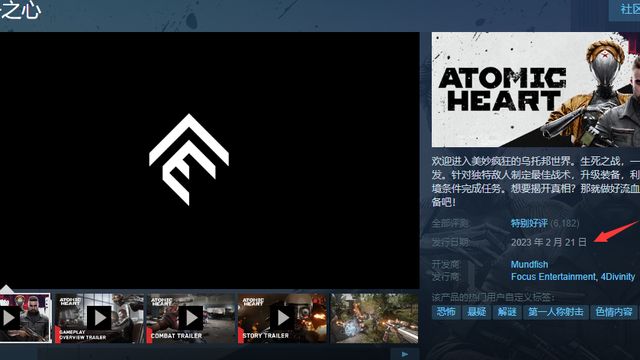Open publisher 4Divinity link
Screen dimensions: 640x360
click(x=618, y=277)
